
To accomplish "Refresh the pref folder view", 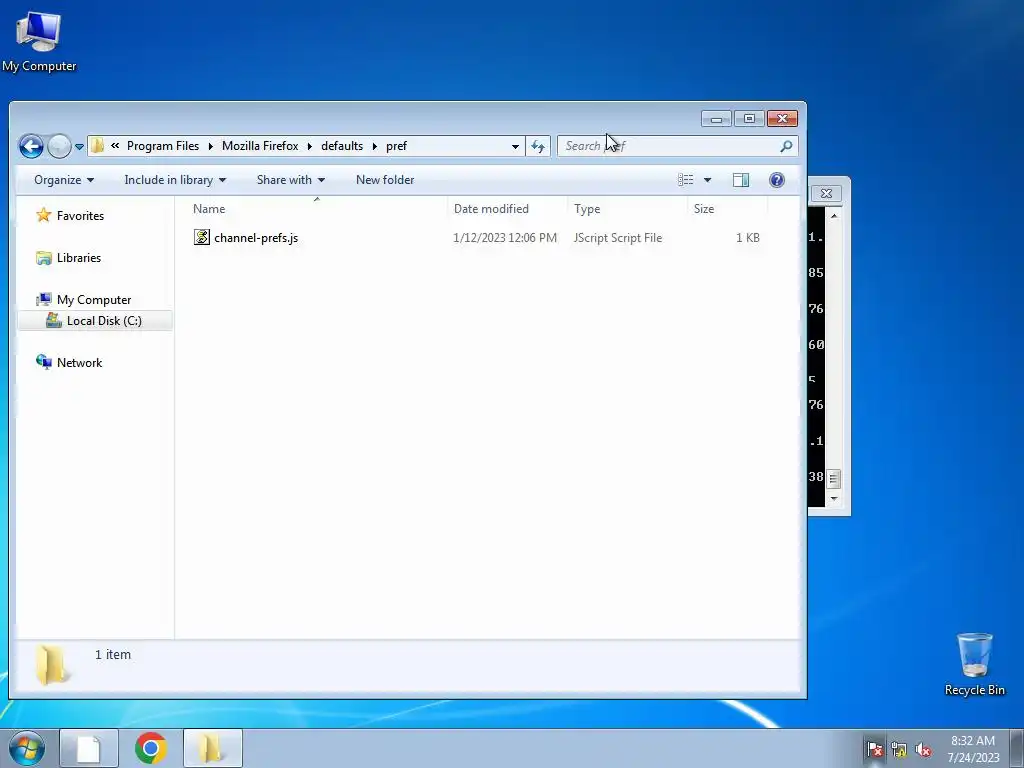I will (538, 146).
